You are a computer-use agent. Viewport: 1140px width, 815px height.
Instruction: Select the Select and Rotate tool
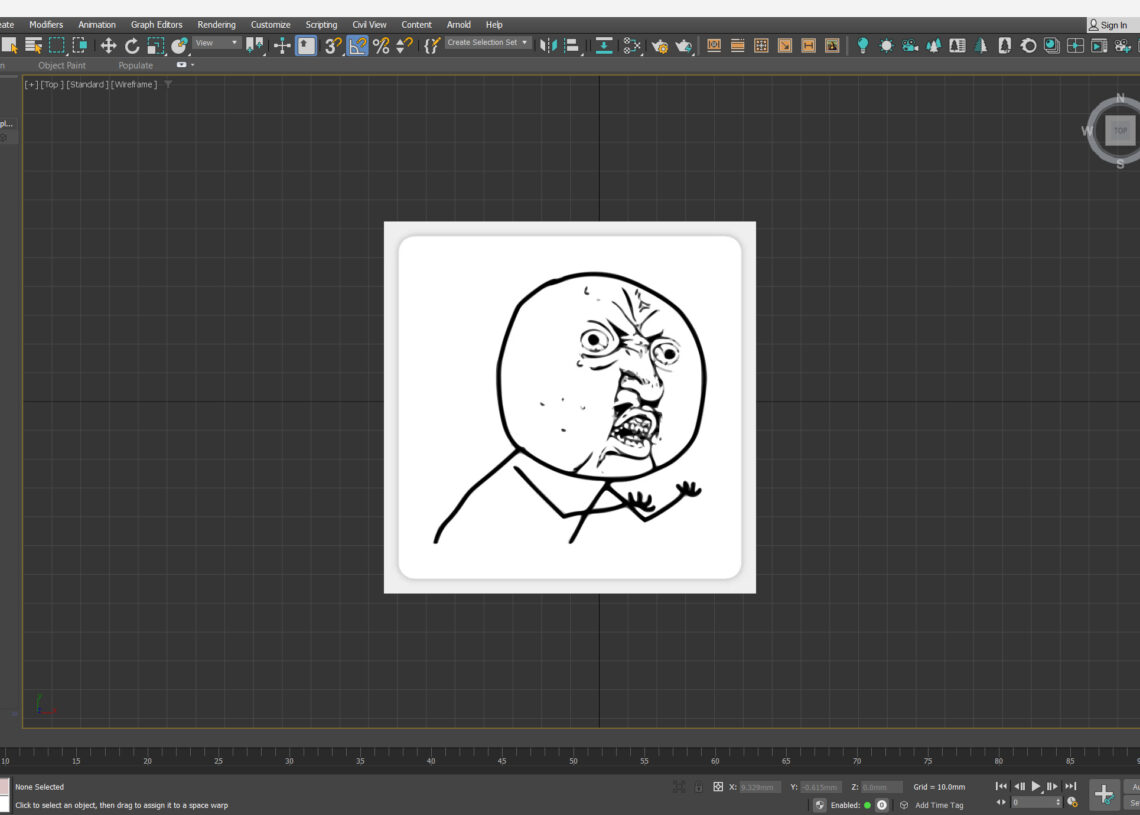tap(131, 45)
